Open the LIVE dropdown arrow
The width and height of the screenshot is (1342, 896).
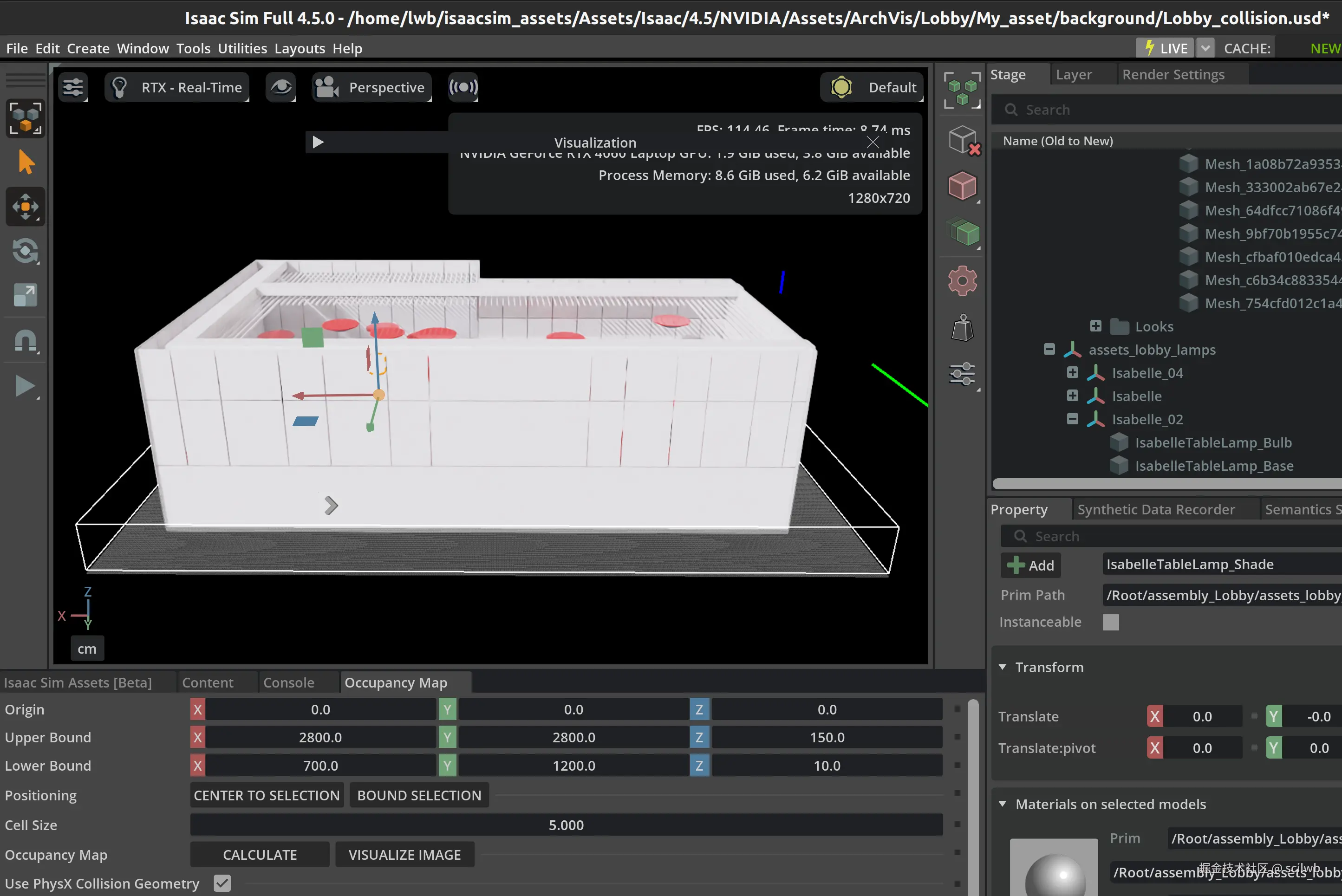pyautogui.click(x=1205, y=49)
